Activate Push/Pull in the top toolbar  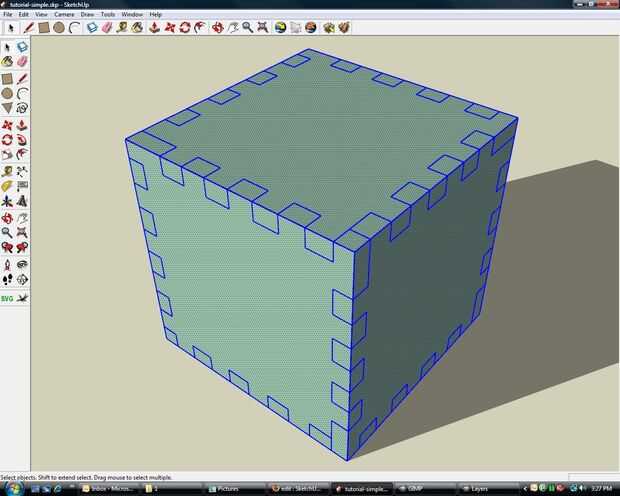(155, 28)
